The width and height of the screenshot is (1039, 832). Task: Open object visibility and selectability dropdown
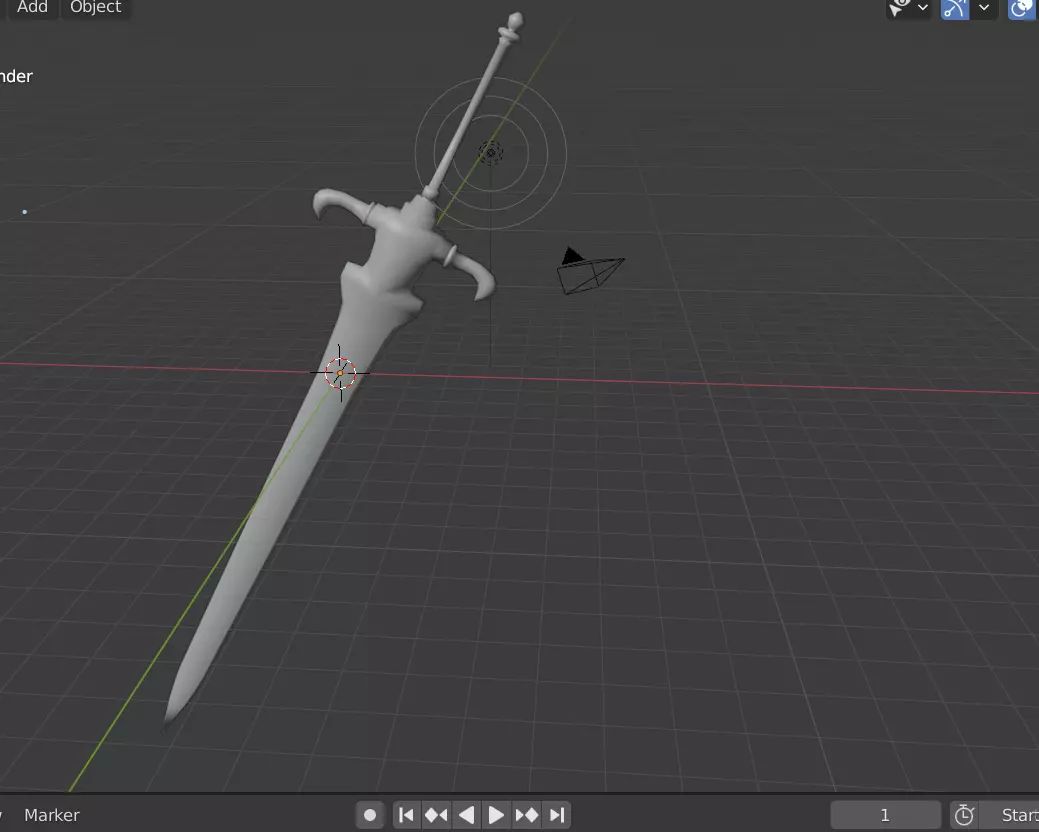point(908,9)
